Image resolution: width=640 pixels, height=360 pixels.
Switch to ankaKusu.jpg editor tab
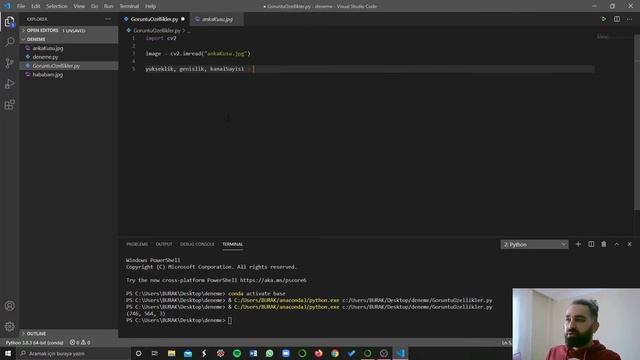[217, 19]
